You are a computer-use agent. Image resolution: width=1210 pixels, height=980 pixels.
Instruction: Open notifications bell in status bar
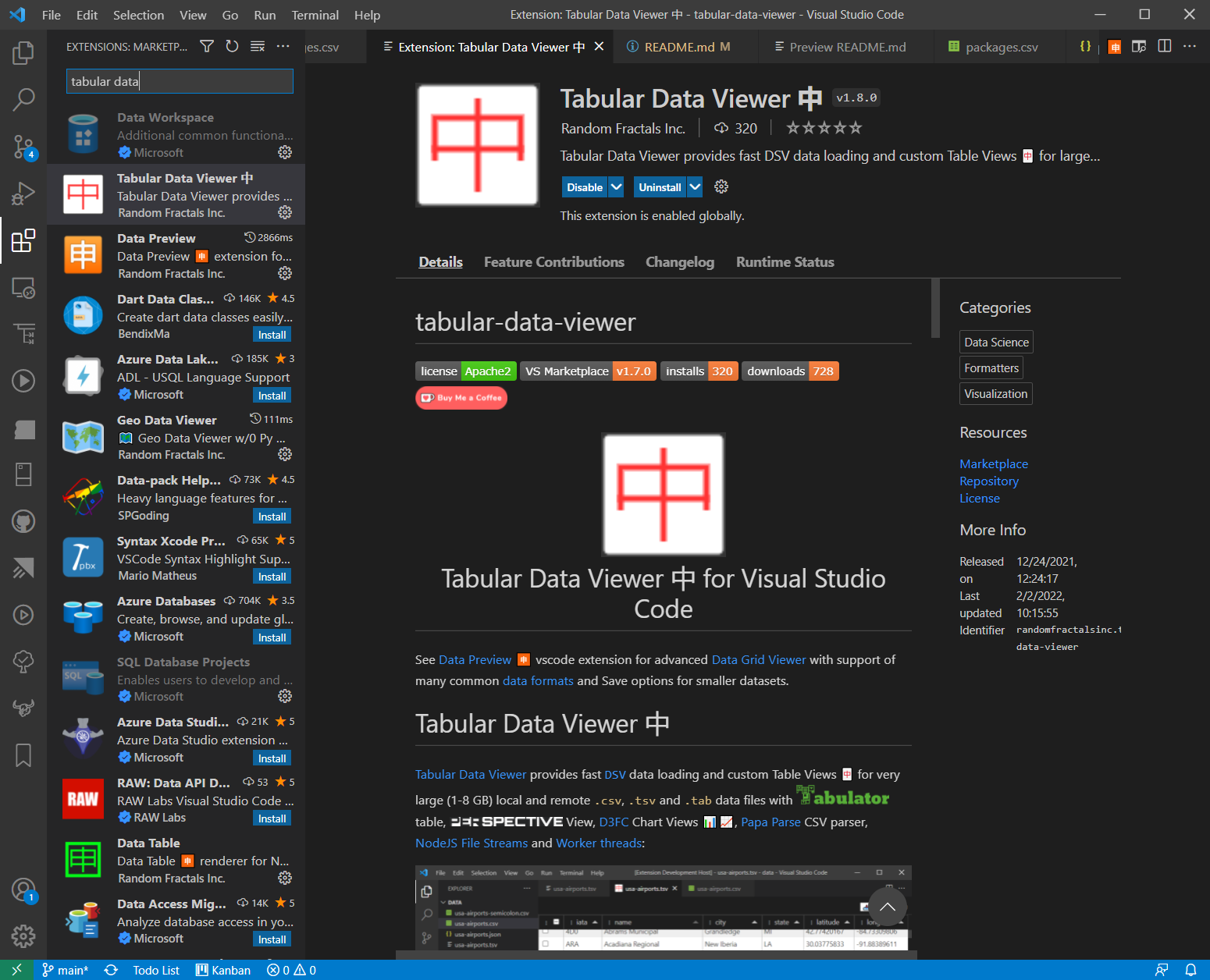1190,970
